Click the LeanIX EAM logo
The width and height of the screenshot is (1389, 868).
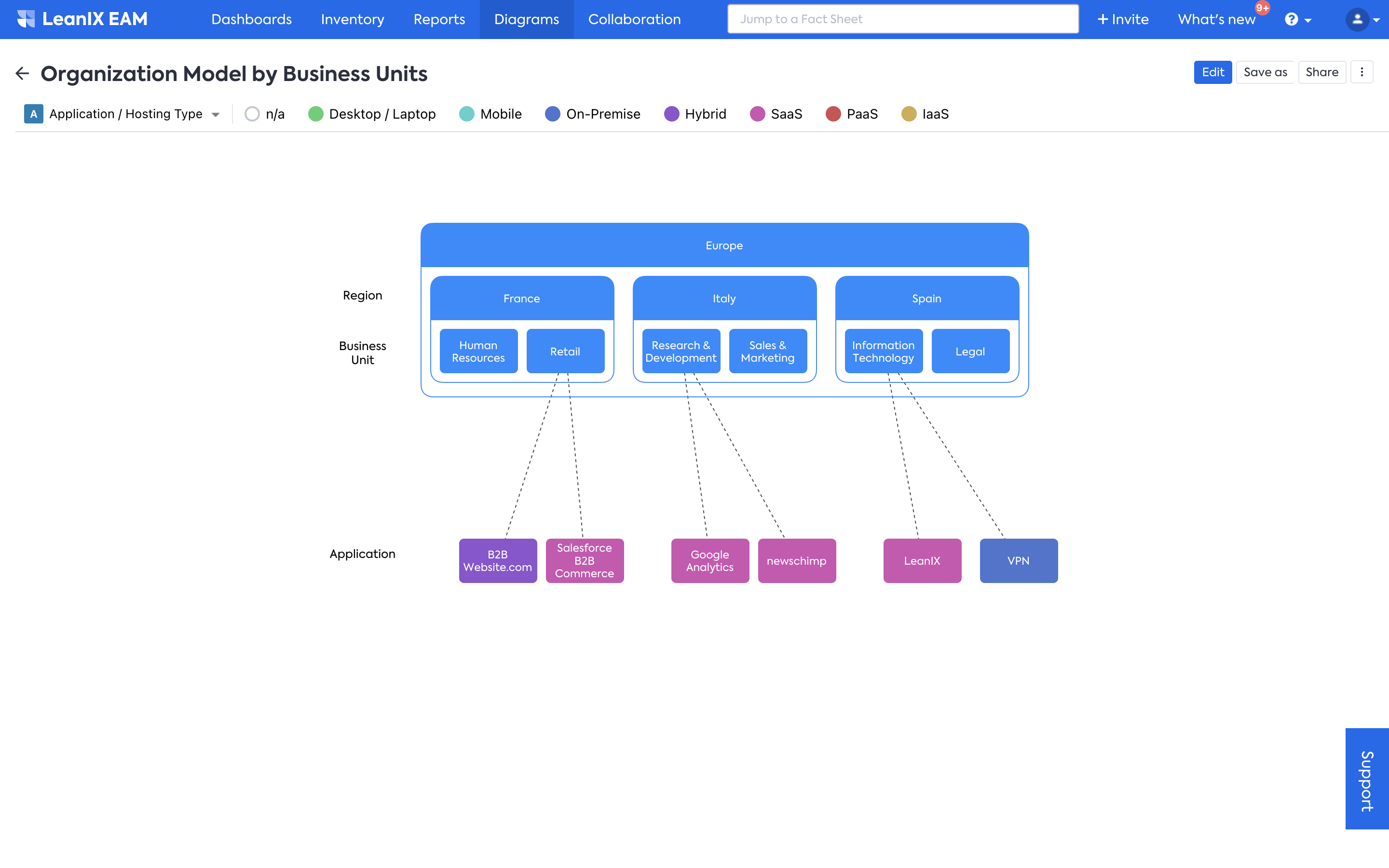tap(82, 19)
